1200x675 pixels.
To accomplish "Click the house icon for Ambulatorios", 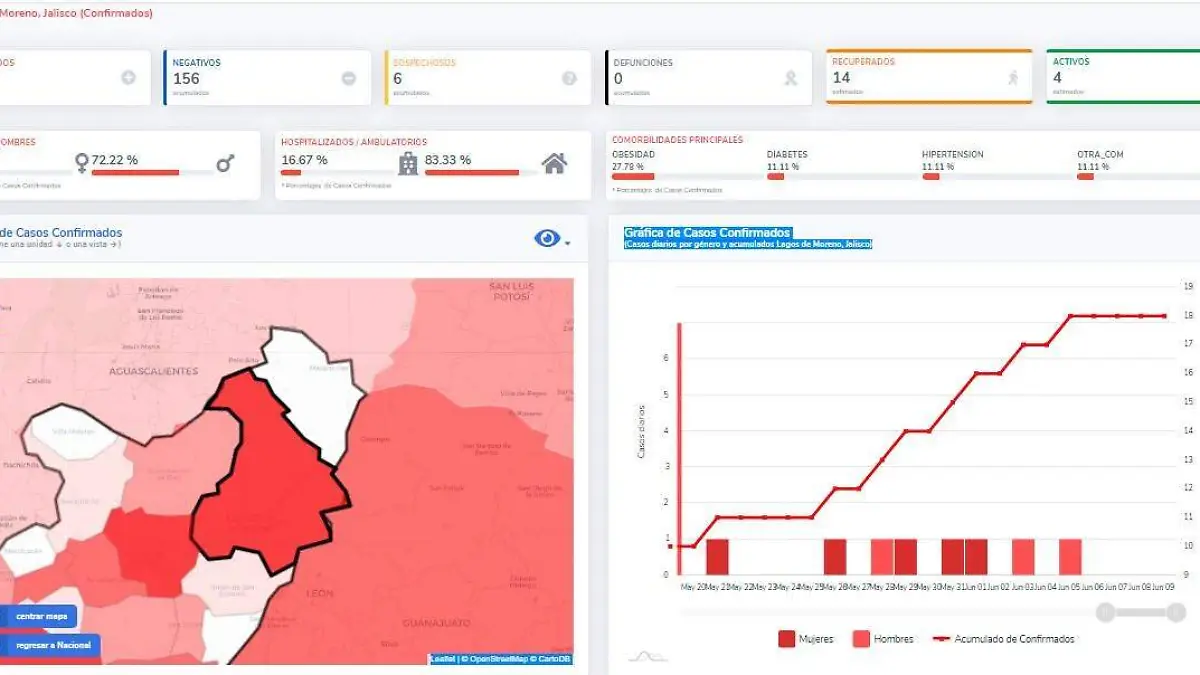I will tap(554, 162).
